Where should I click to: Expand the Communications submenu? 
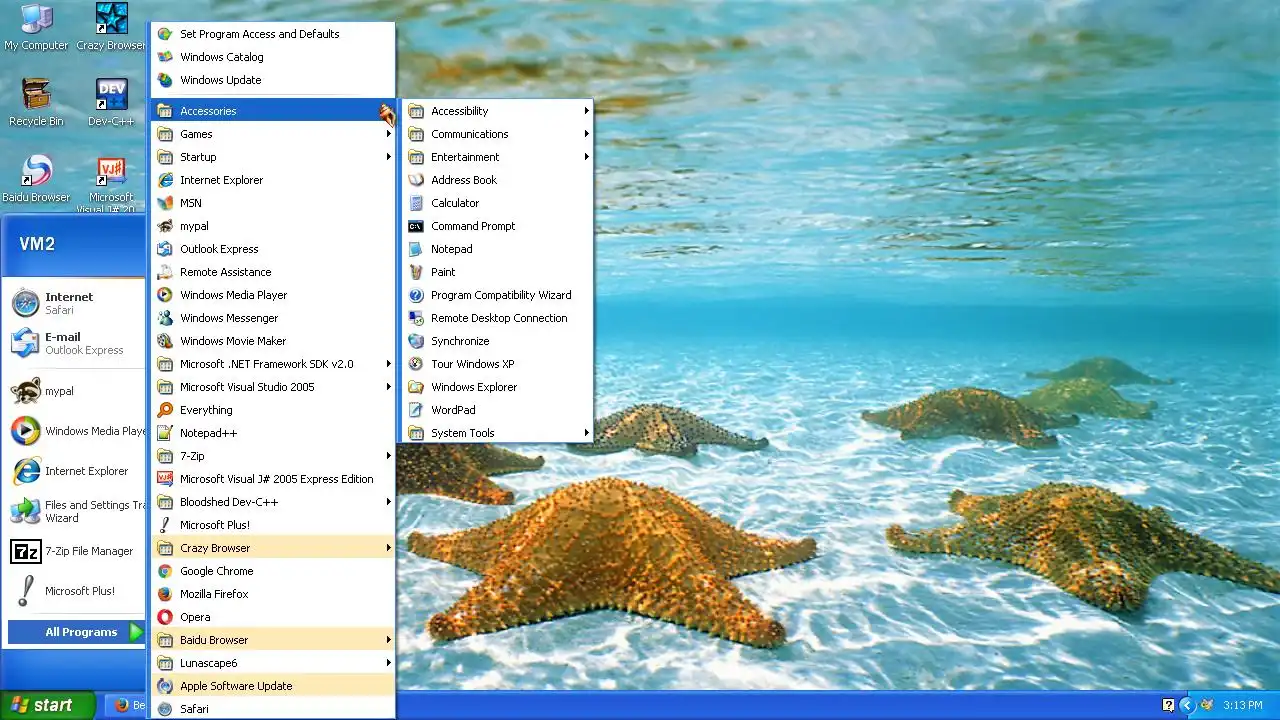[x=497, y=134]
